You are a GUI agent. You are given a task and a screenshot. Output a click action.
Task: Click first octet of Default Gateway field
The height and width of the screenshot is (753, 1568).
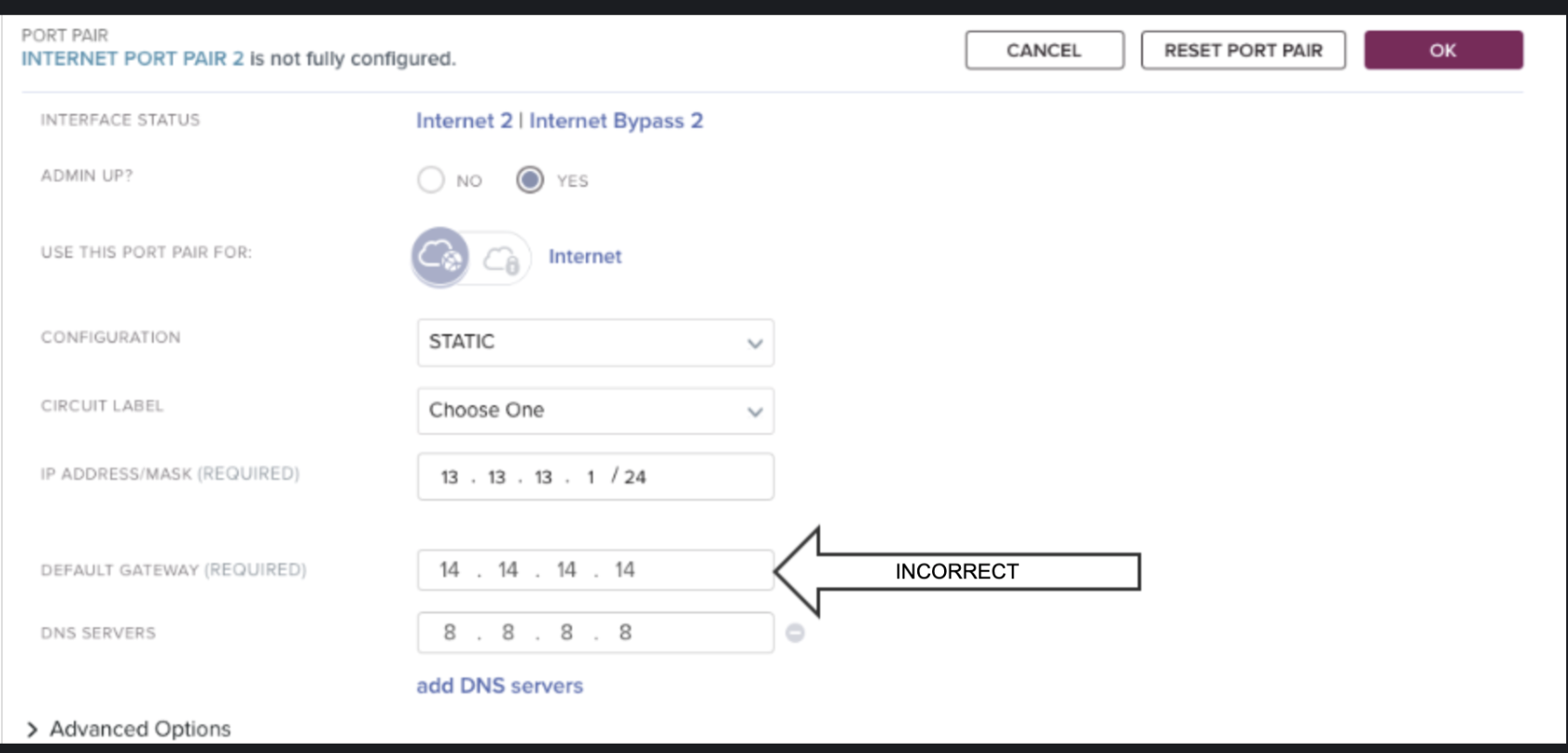pyautogui.click(x=450, y=570)
